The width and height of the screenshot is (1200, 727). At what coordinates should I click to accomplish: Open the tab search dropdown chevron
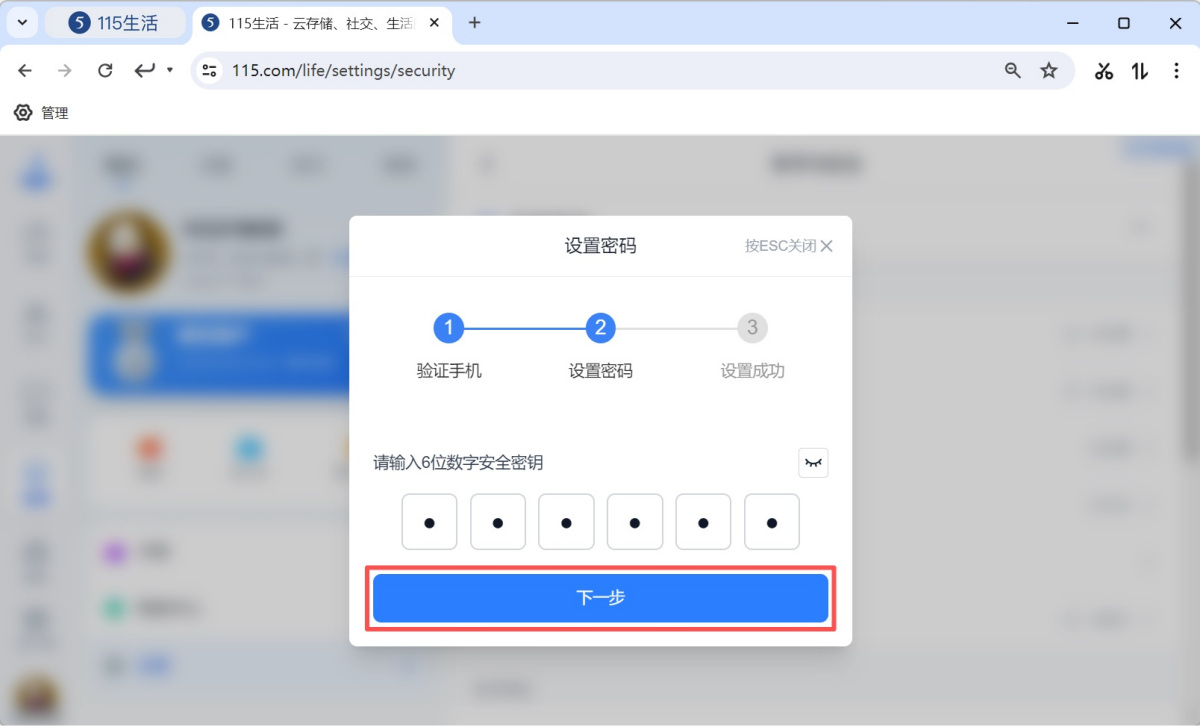22,23
